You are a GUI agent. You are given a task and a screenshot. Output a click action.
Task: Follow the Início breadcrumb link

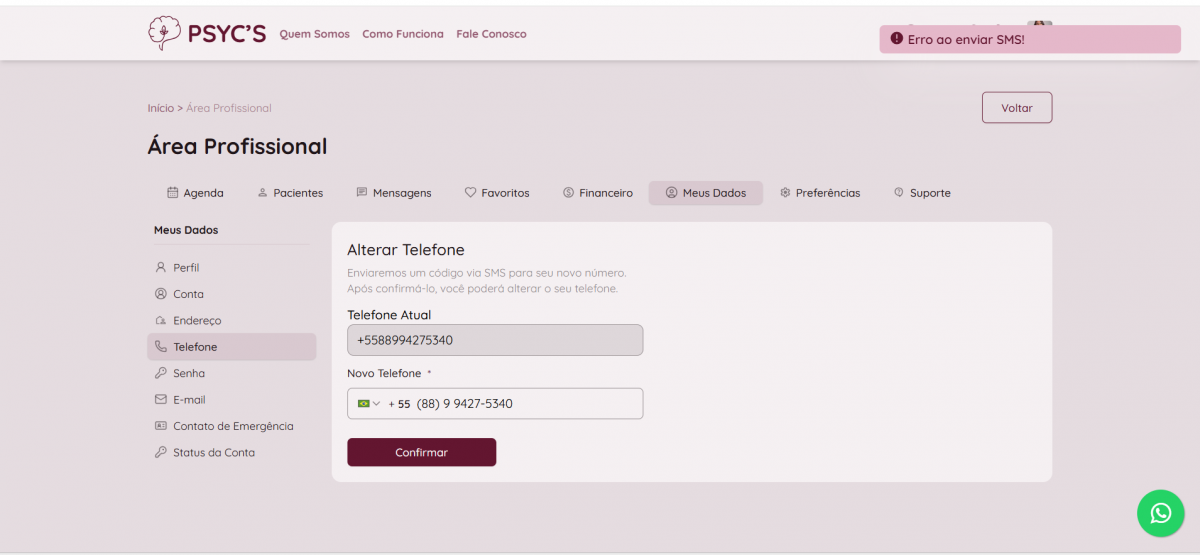point(160,108)
